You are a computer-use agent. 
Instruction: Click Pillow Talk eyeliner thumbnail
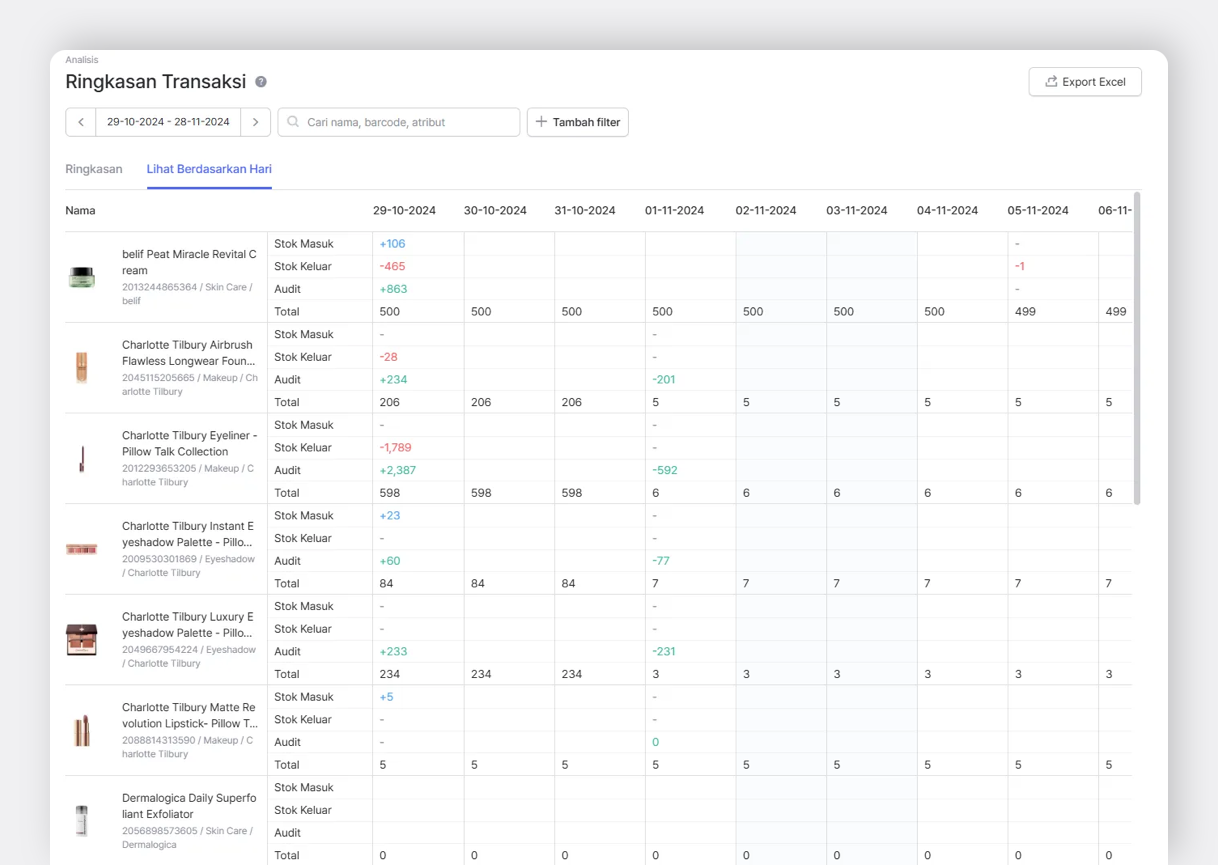[x=82, y=458]
